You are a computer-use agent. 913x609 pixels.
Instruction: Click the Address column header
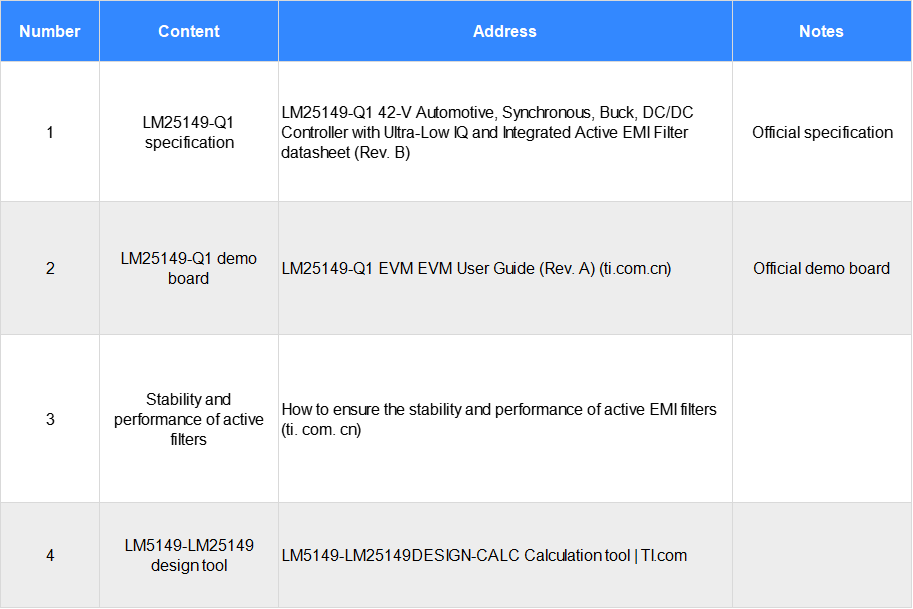(505, 31)
